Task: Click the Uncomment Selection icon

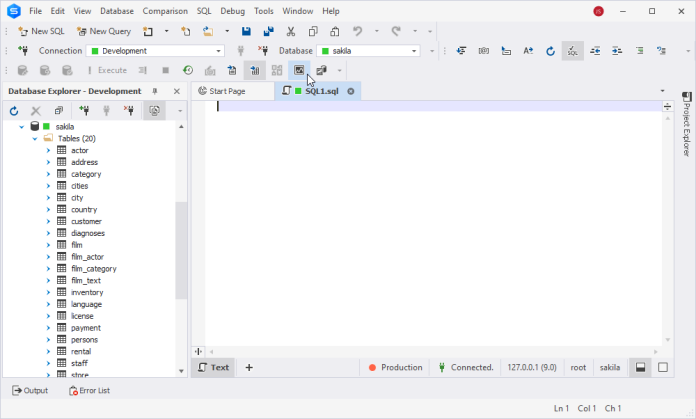Action: pyautogui.click(x=661, y=51)
